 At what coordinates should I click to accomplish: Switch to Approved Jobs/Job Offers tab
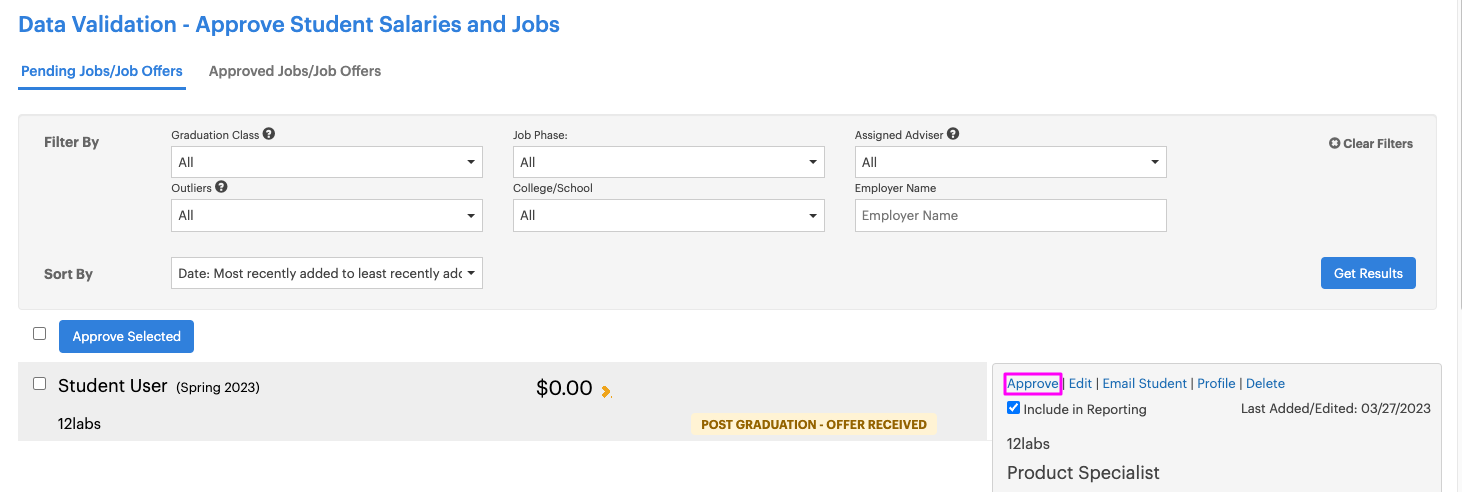[295, 71]
